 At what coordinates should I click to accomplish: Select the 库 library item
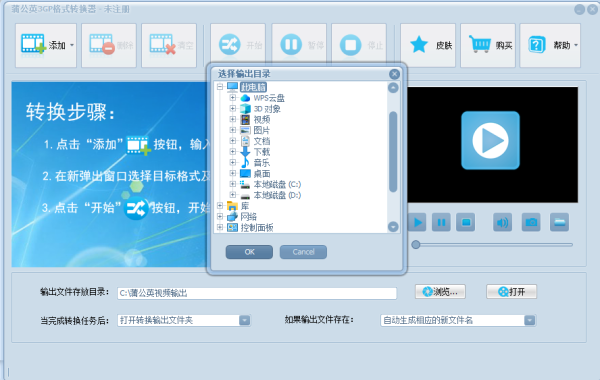tap(245, 206)
